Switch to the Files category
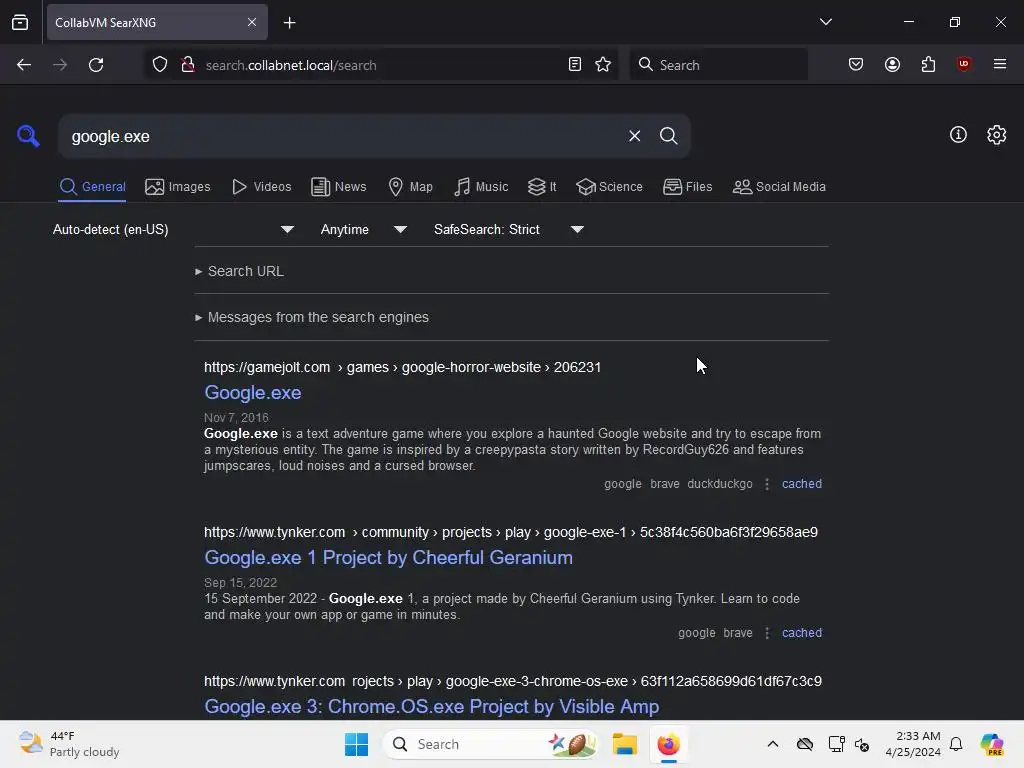The image size is (1024, 768). pos(687,187)
